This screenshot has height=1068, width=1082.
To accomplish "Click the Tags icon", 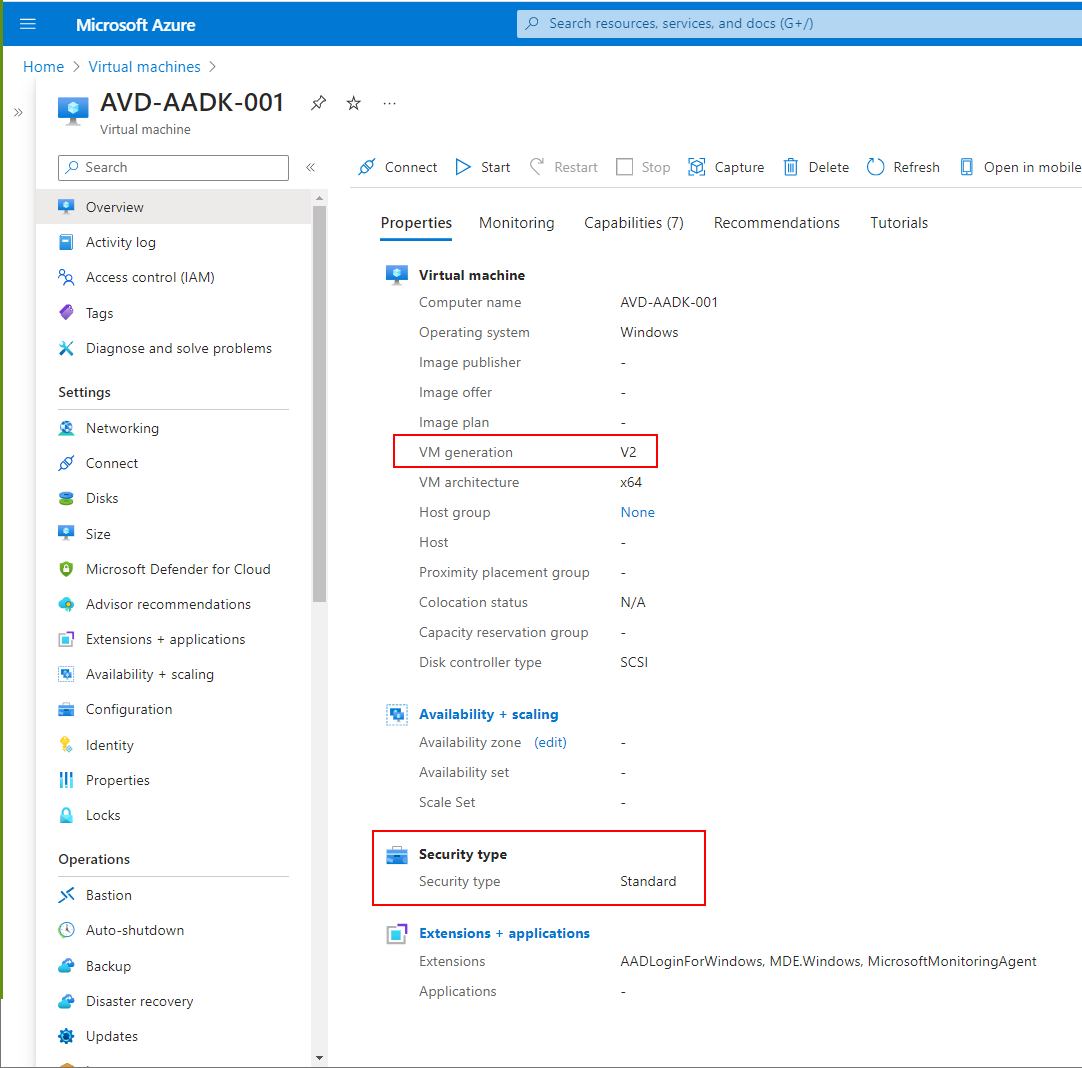I will [x=66, y=313].
